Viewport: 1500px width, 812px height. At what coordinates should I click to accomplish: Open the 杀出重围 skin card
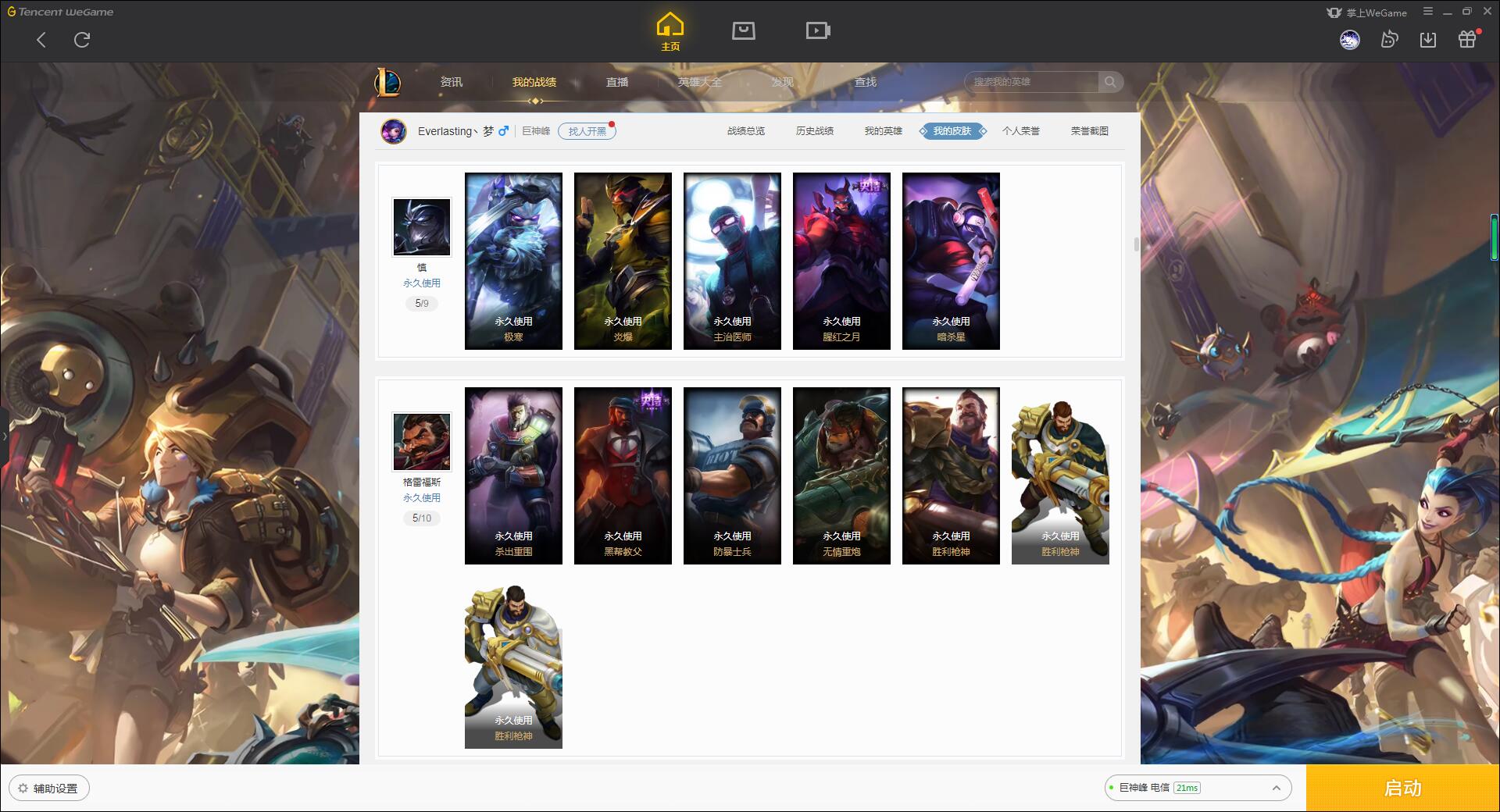(513, 475)
